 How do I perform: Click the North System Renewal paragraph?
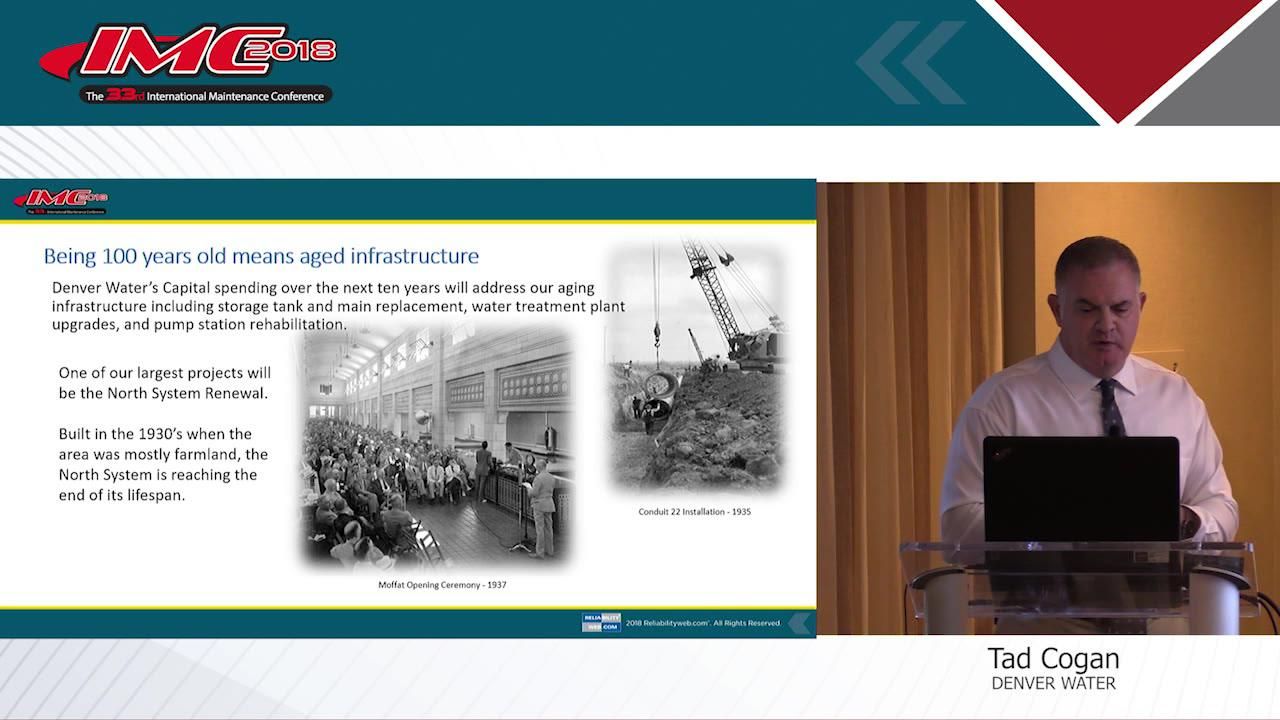click(x=164, y=383)
